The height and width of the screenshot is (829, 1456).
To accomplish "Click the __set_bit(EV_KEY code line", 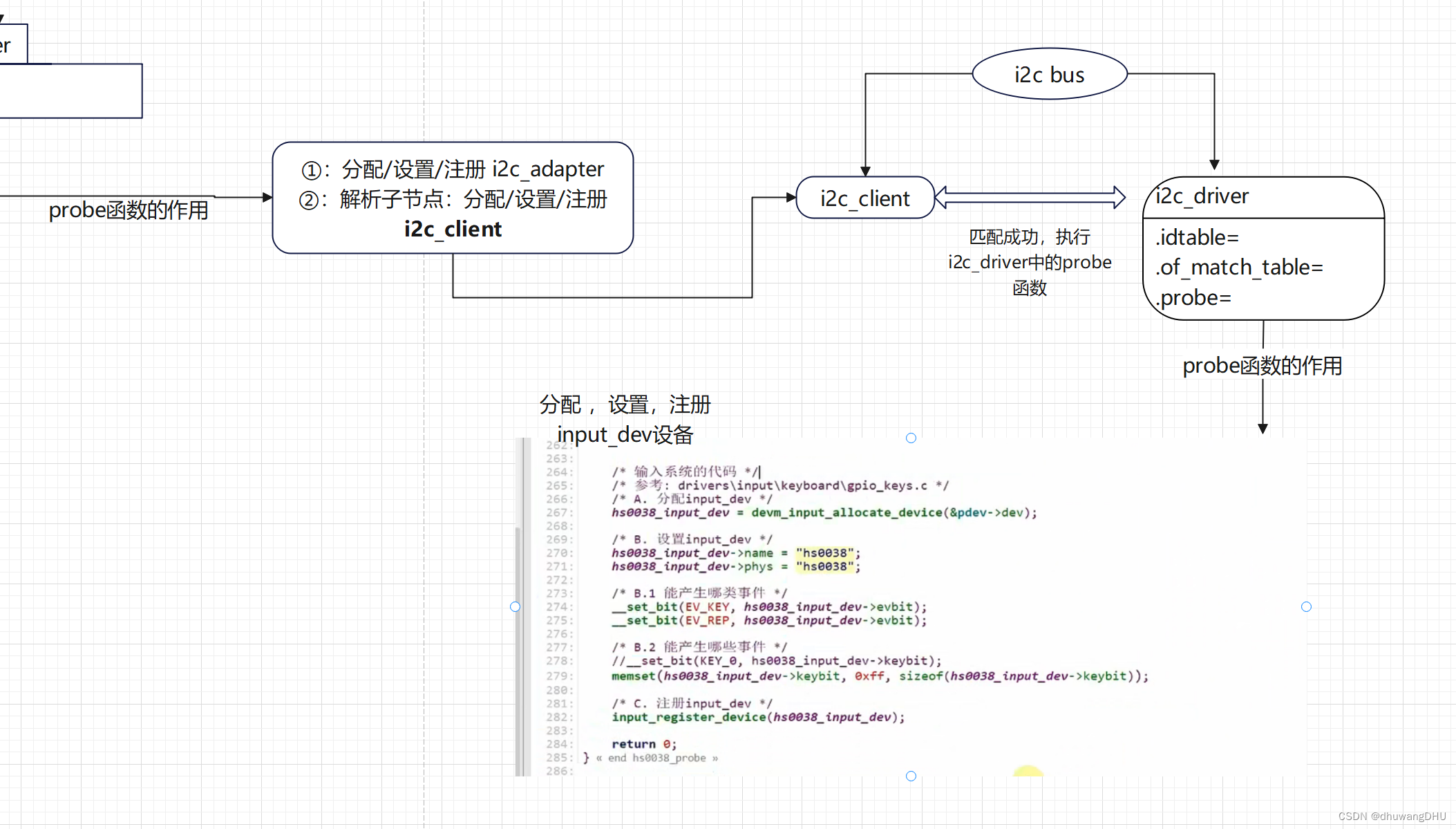I will [769, 606].
